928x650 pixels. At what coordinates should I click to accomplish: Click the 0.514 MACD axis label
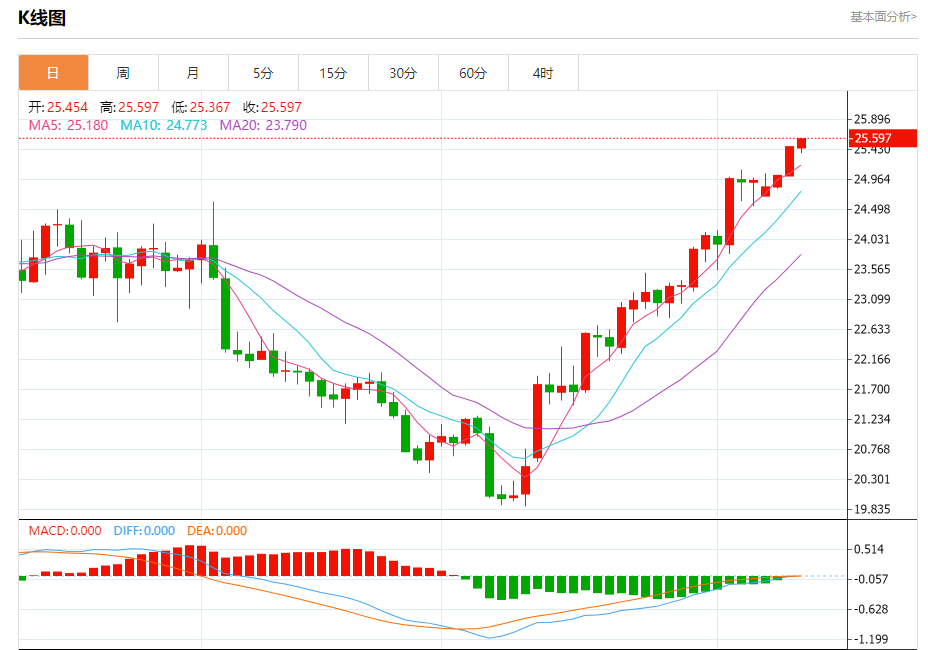(869, 549)
